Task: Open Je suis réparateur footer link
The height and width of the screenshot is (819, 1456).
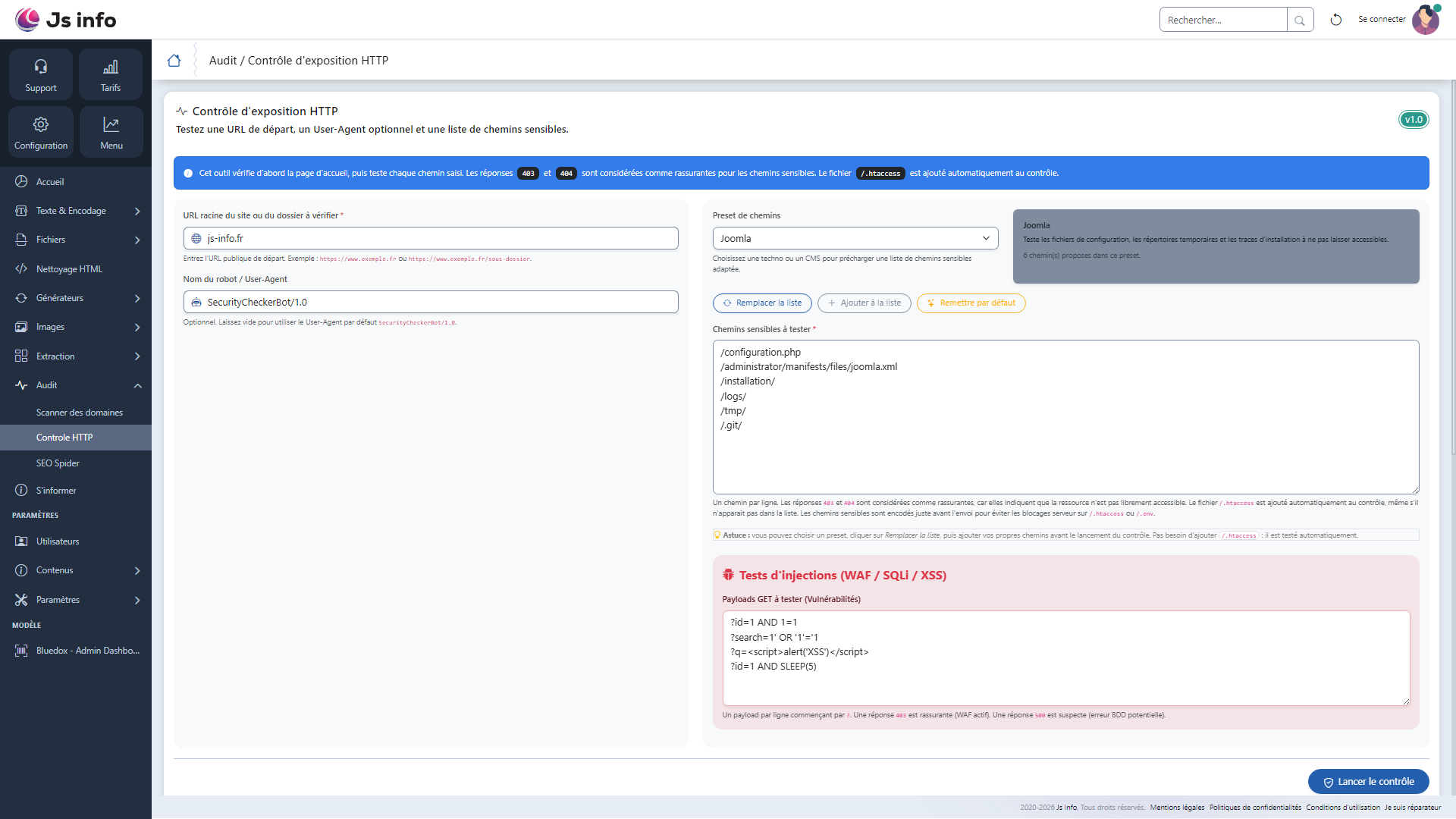Action: [x=1413, y=808]
